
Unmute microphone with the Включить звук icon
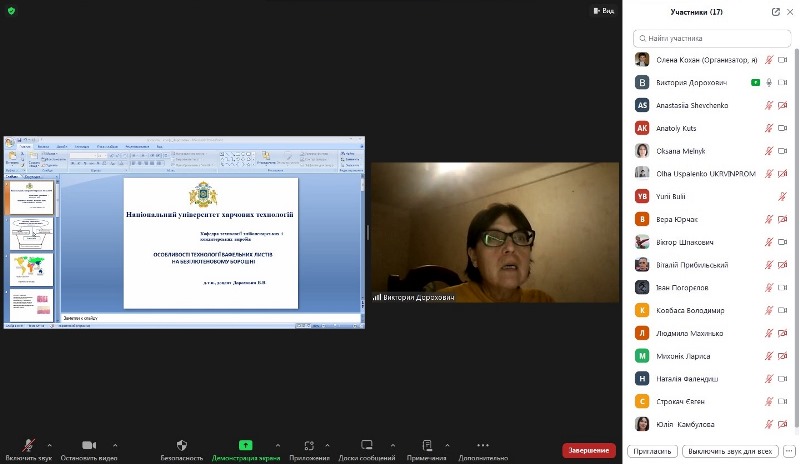[29, 445]
